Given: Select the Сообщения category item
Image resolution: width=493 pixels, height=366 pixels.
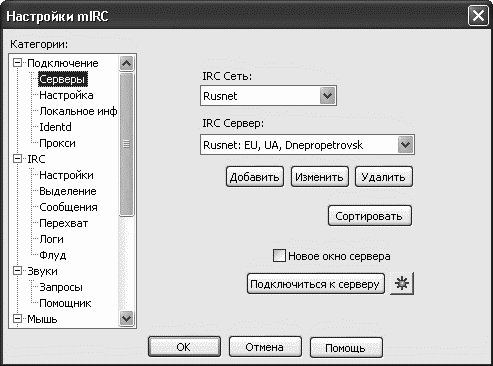Looking at the screenshot, I should click(68, 207).
